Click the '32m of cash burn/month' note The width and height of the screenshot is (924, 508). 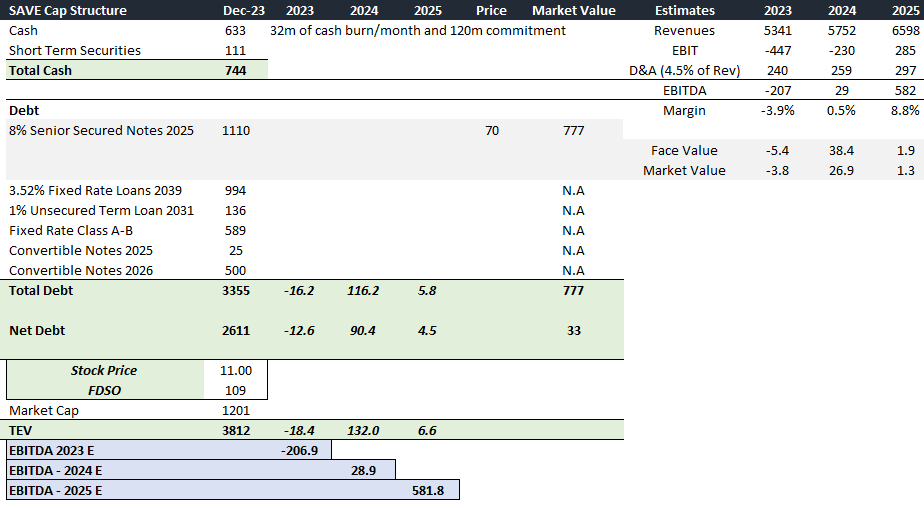tap(417, 31)
